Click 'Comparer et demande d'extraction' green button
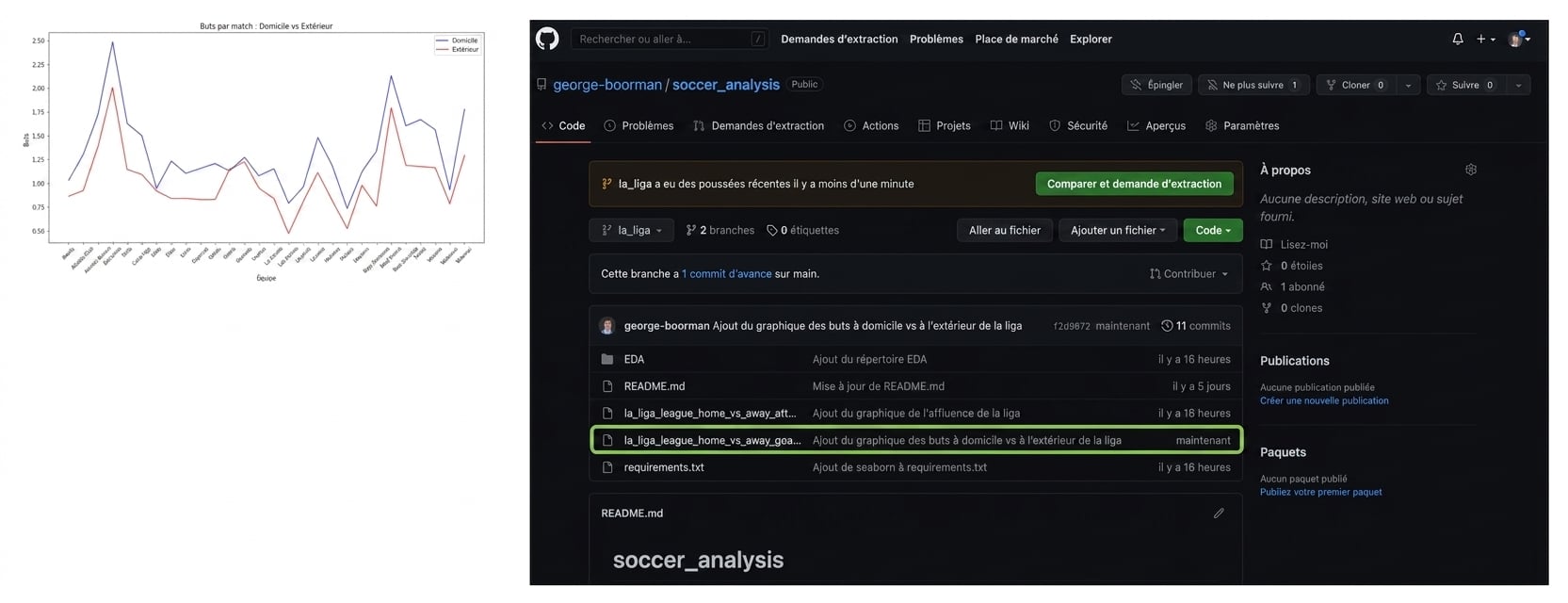The width and height of the screenshot is (1568, 603). point(1134,184)
